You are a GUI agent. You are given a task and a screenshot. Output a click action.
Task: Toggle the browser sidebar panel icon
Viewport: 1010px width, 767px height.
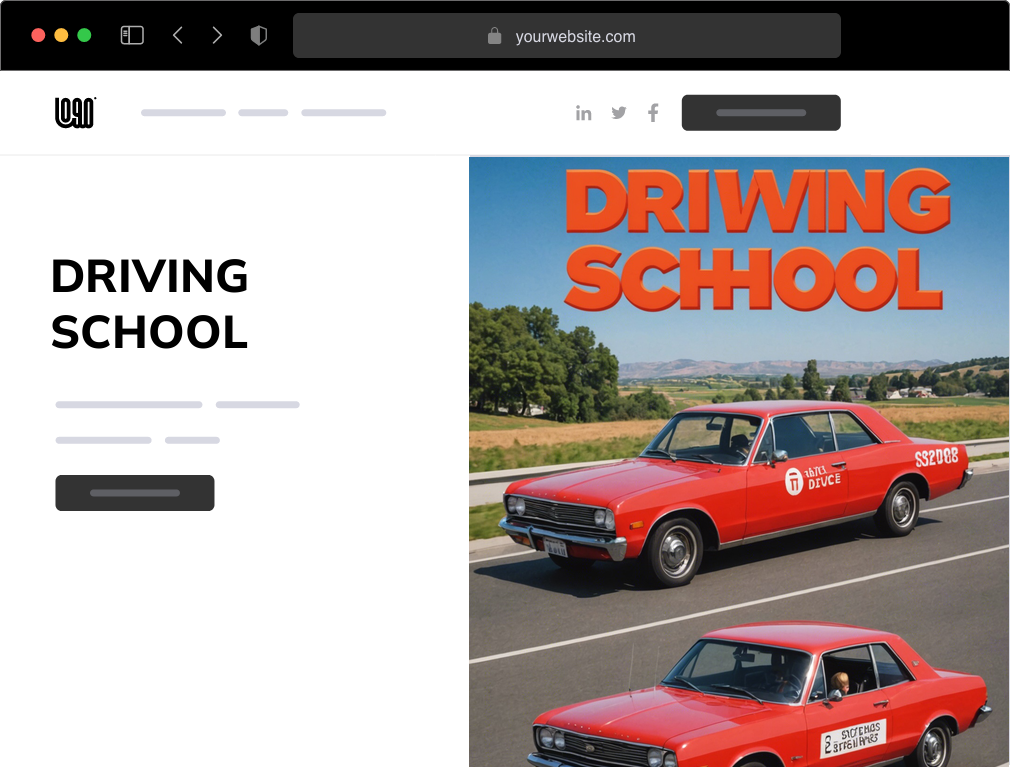132,36
